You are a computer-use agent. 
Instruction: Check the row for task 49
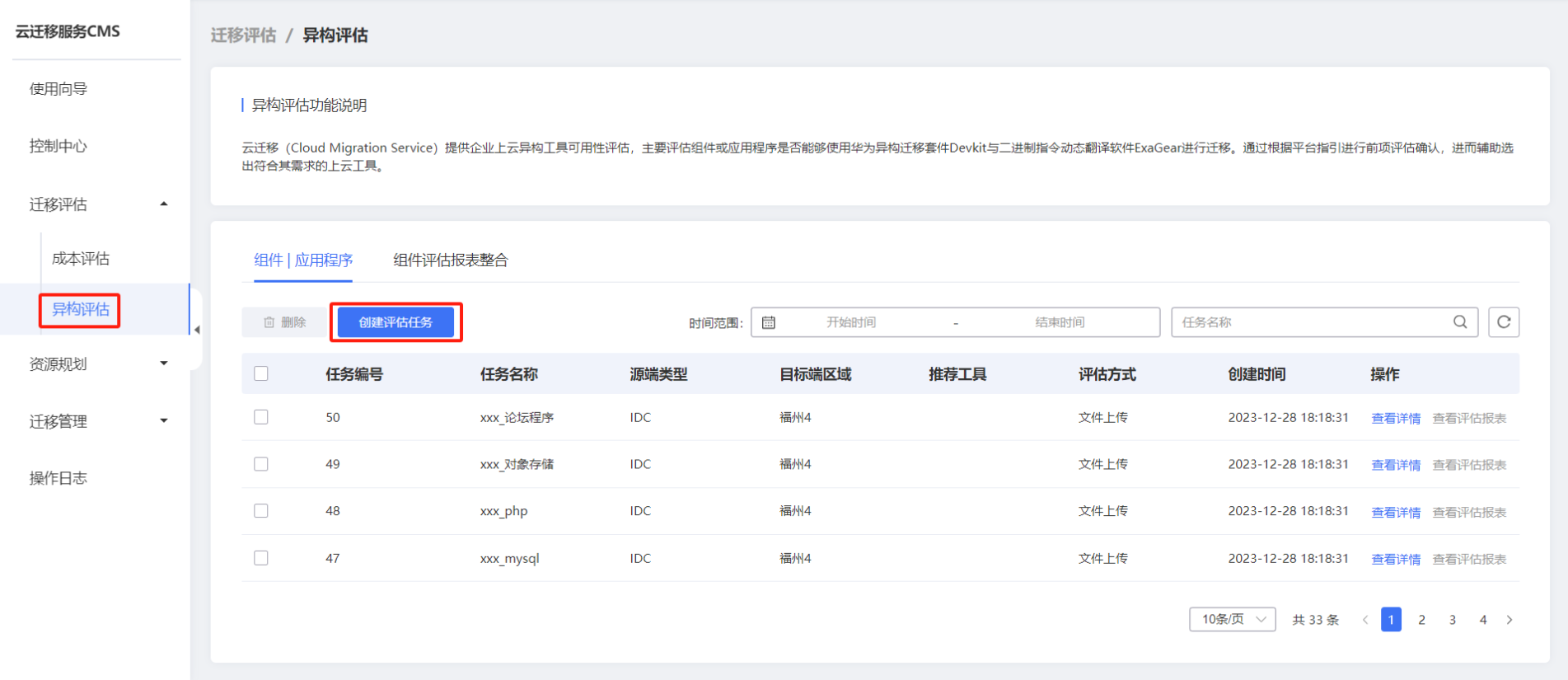coord(261,464)
